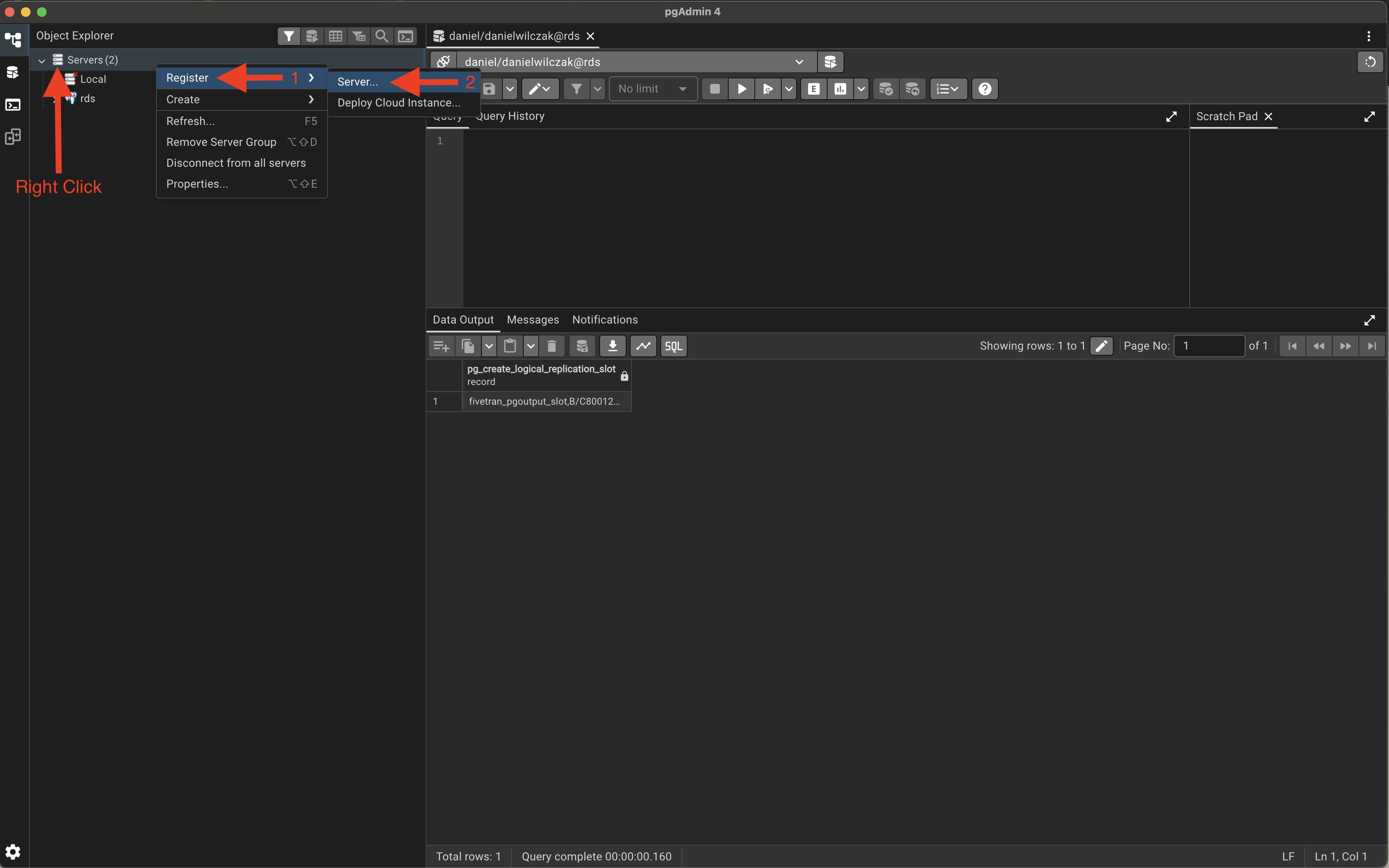This screenshot has width=1389, height=868.
Task: Open the Graph Visualiser icon
Action: click(643, 346)
